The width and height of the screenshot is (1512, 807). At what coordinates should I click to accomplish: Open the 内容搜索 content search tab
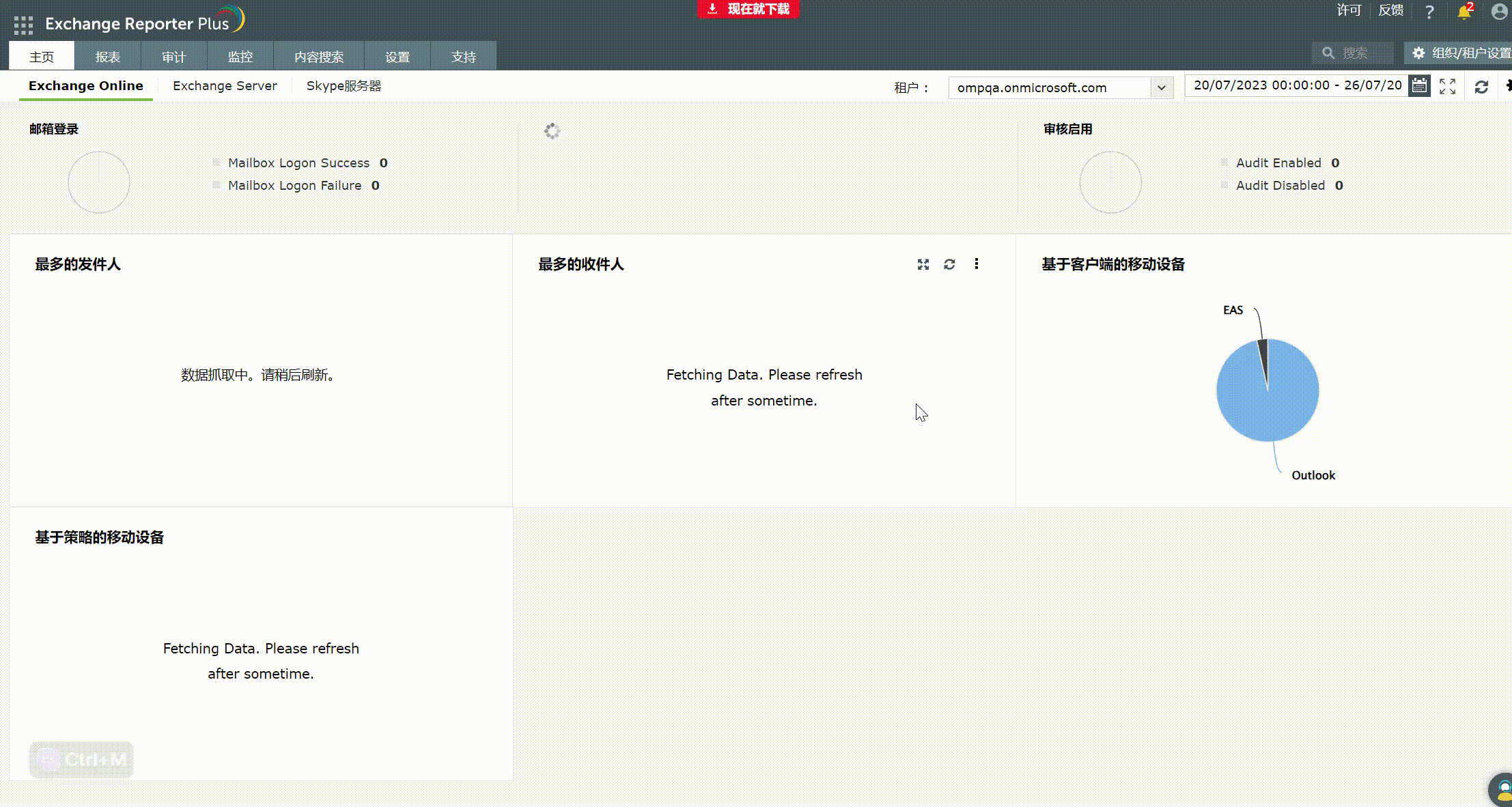tap(319, 56)
